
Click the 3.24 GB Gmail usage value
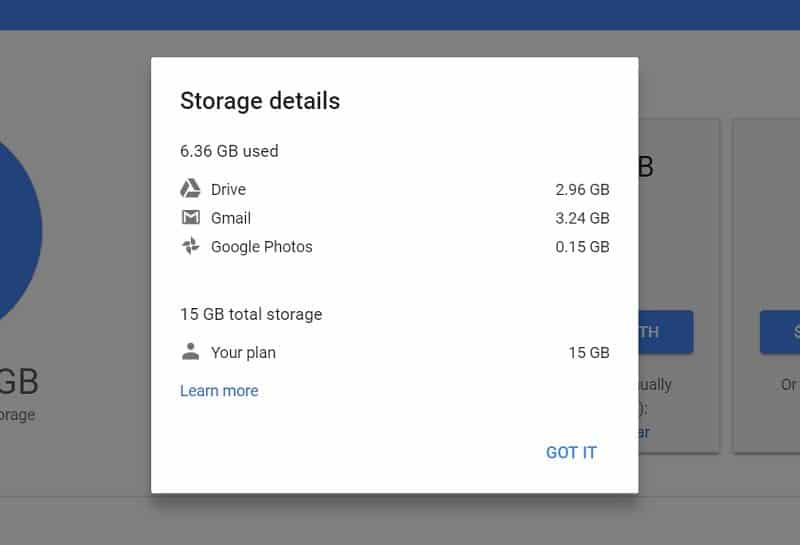tap(582, 218)
